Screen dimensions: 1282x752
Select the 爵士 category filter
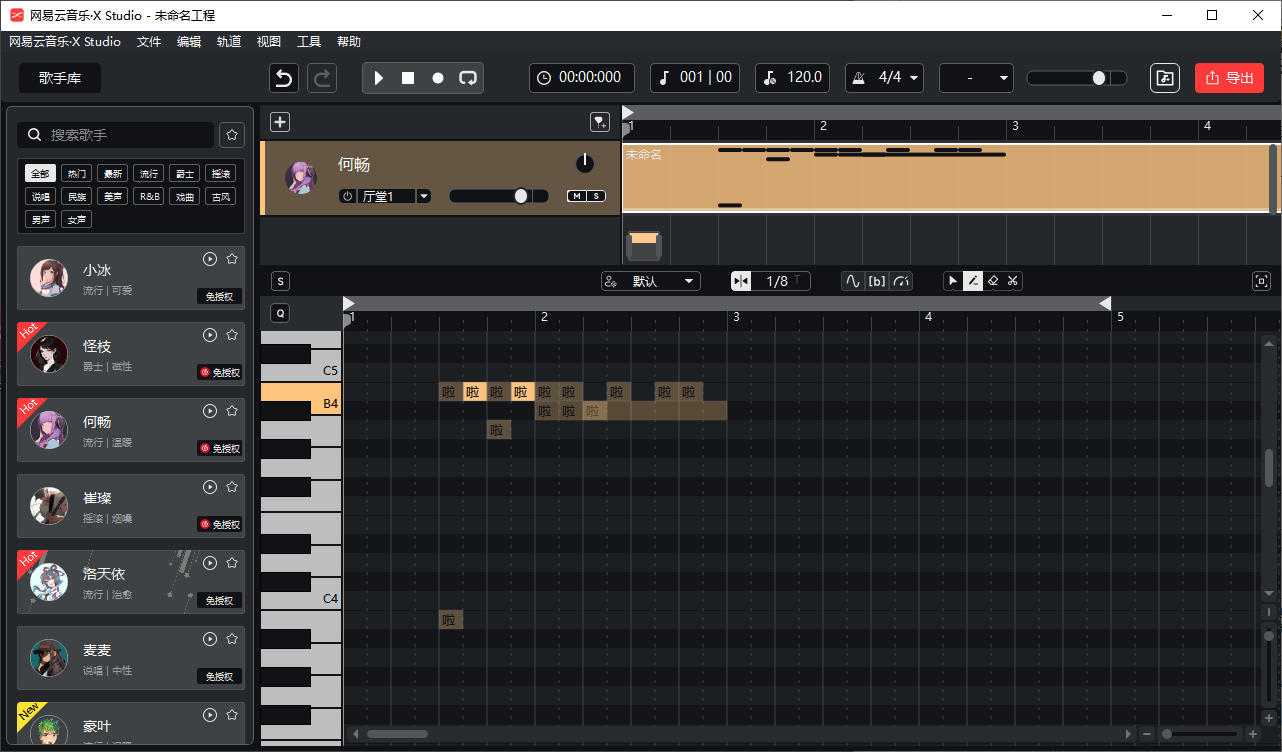point(185,173)
